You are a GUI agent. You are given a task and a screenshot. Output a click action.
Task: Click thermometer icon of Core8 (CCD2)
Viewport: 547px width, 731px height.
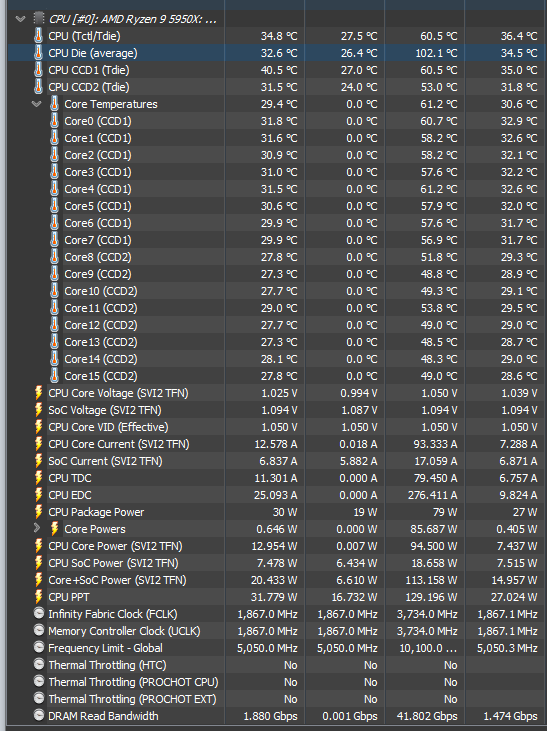(x=55, y=257)
